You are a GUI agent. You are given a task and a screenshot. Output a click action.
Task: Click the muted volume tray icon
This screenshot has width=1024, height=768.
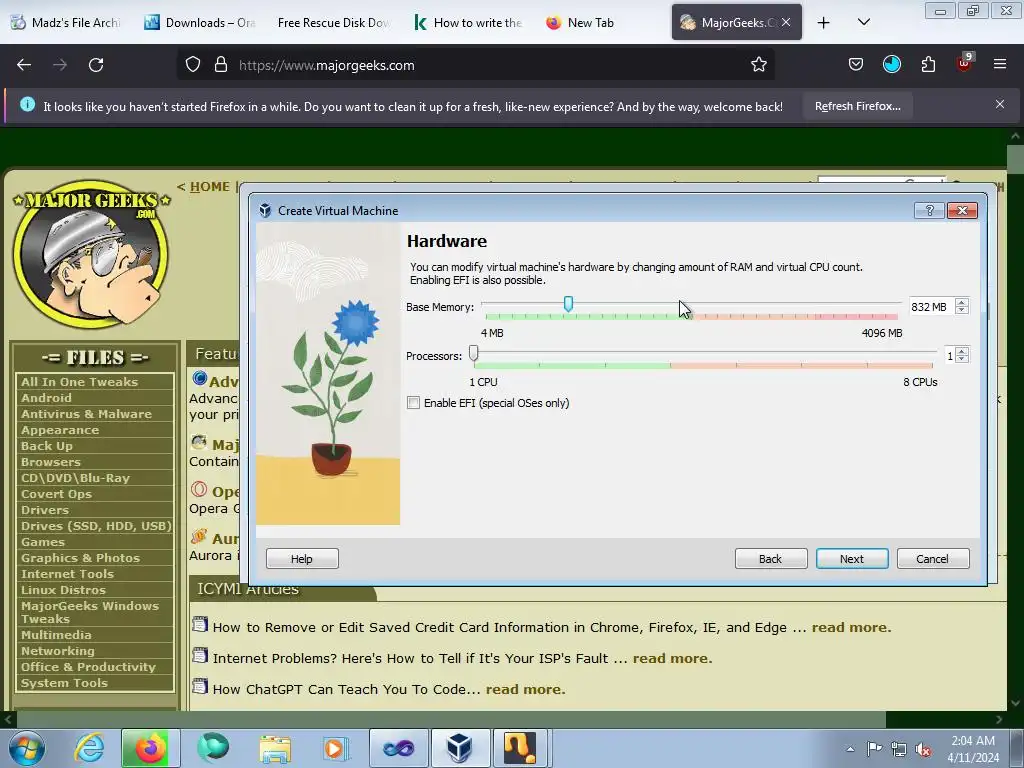click(x=923, y=749)
